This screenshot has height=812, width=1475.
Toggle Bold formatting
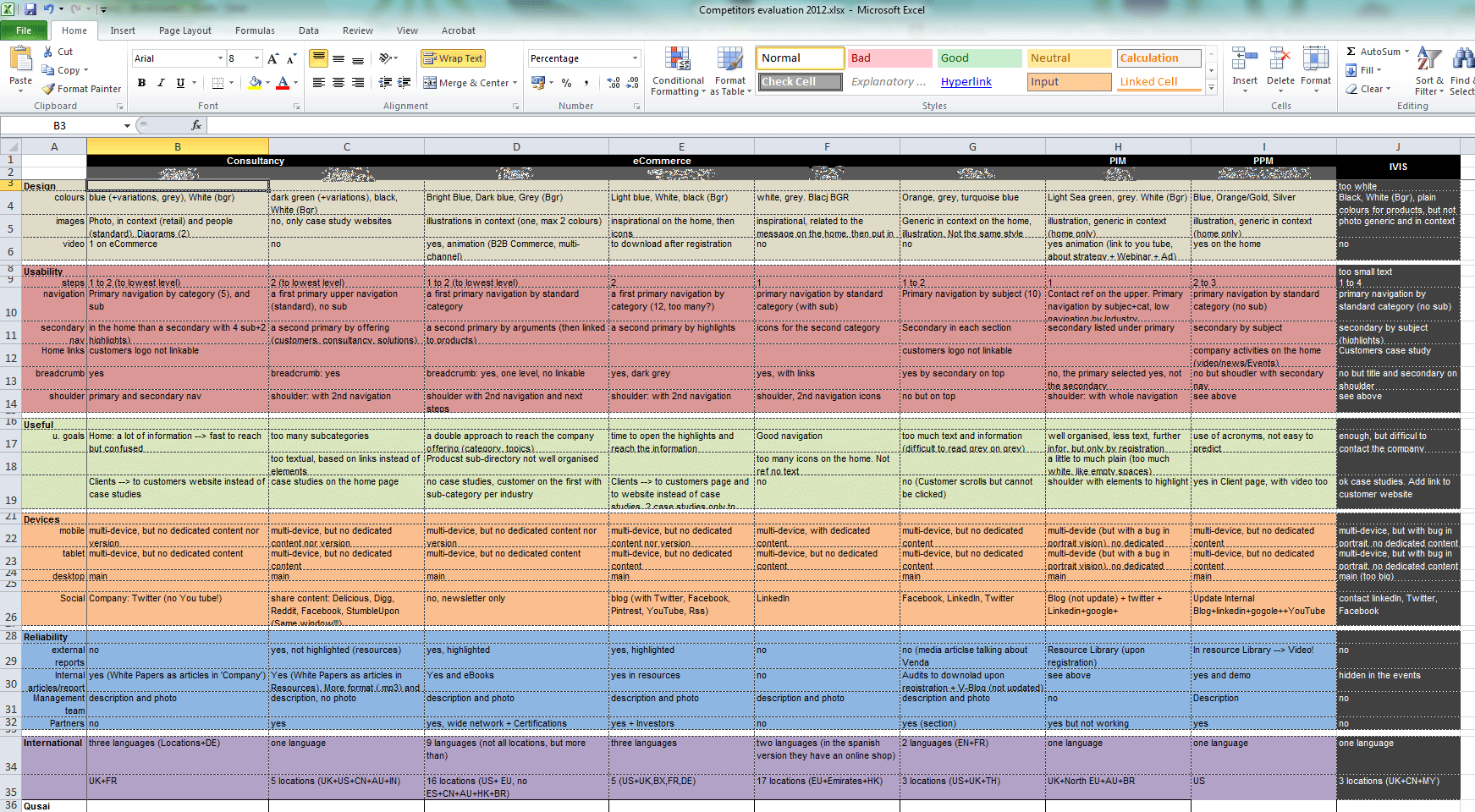point(141,83)
